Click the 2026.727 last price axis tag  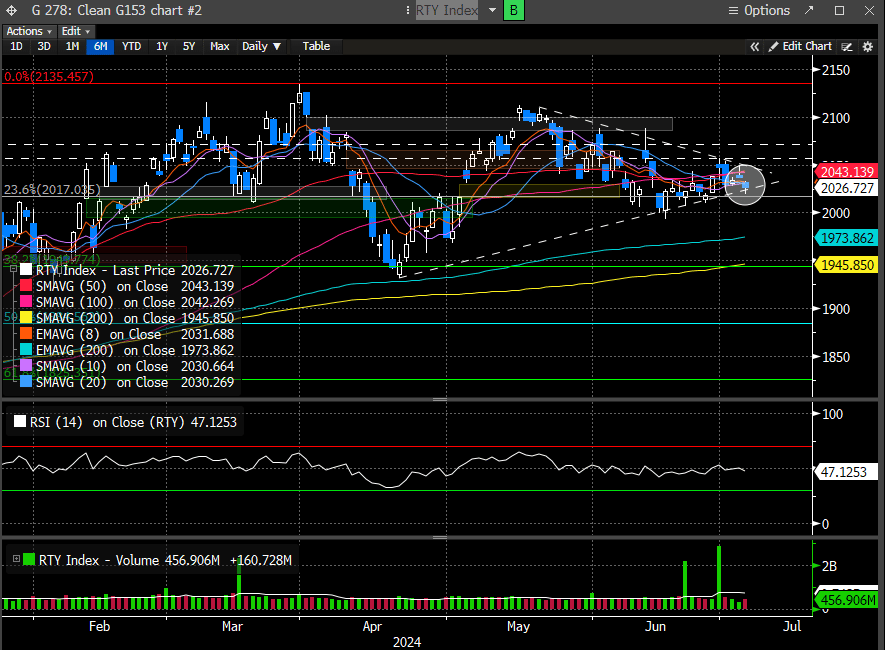pos(846,188)
